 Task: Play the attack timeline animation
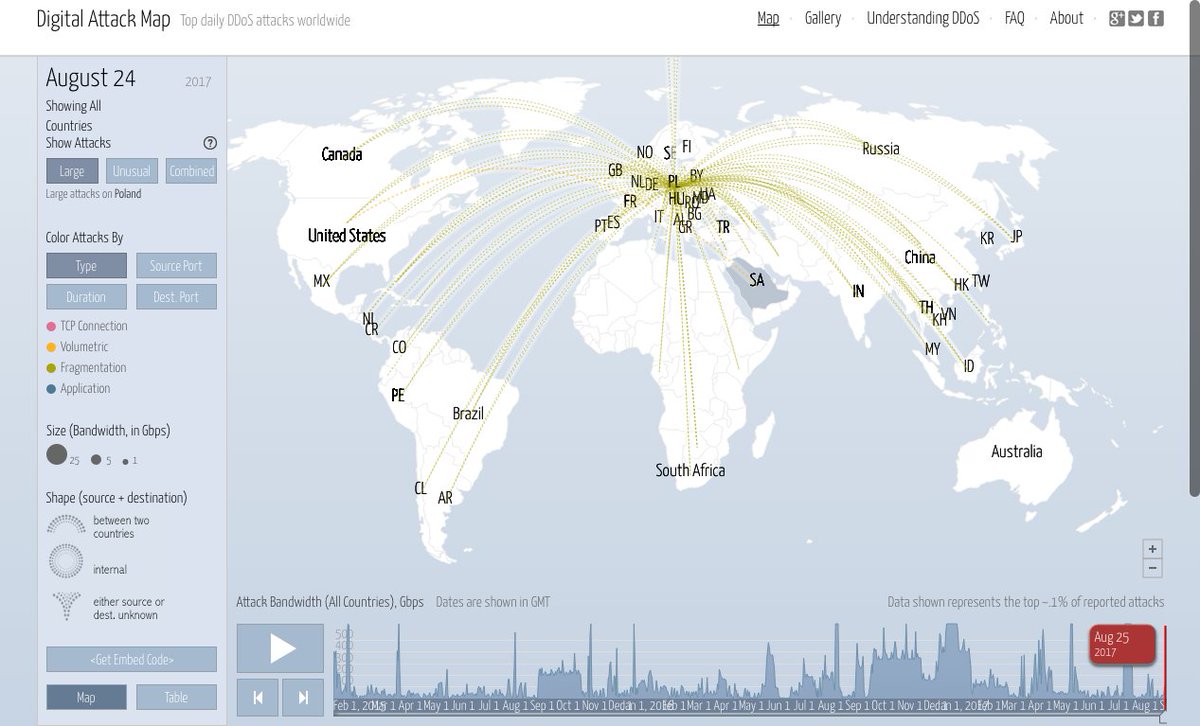click(281, 648)
